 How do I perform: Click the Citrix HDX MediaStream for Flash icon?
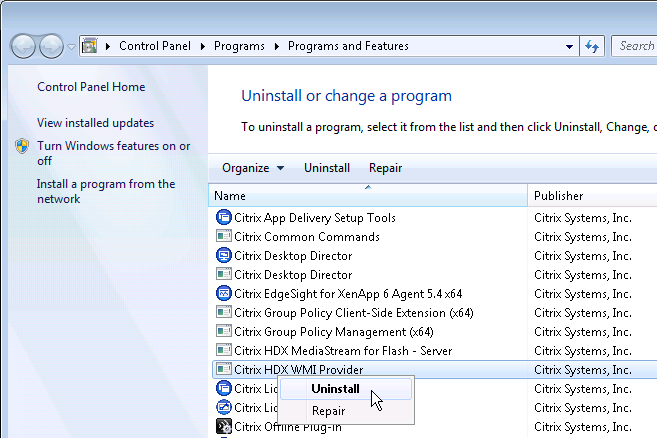224,350
